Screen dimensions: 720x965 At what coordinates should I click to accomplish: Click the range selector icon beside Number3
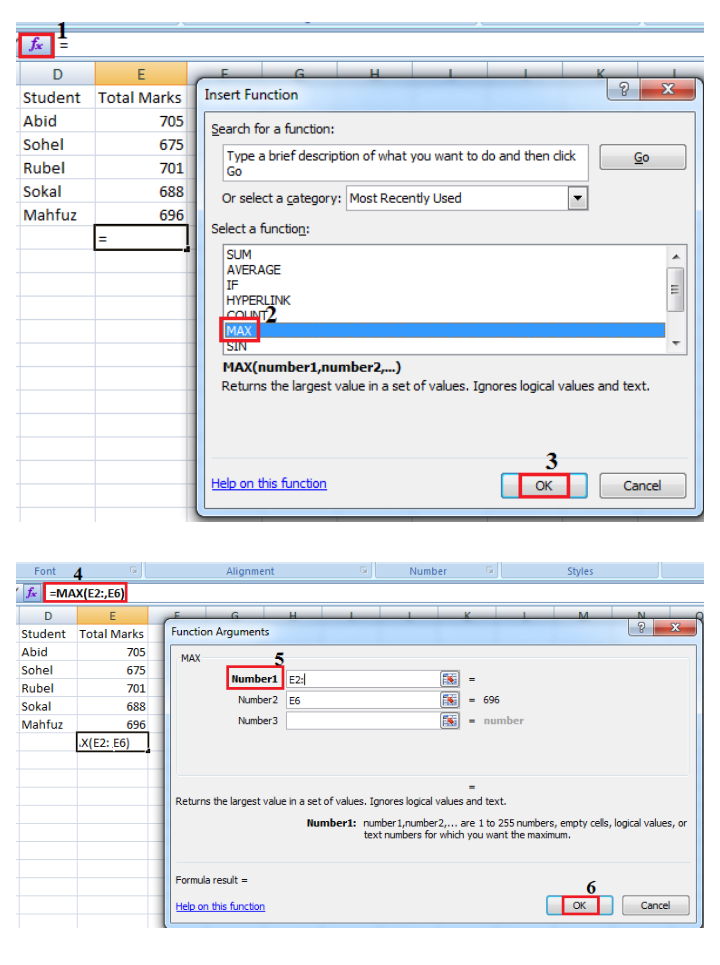click(x=450, y=720)
